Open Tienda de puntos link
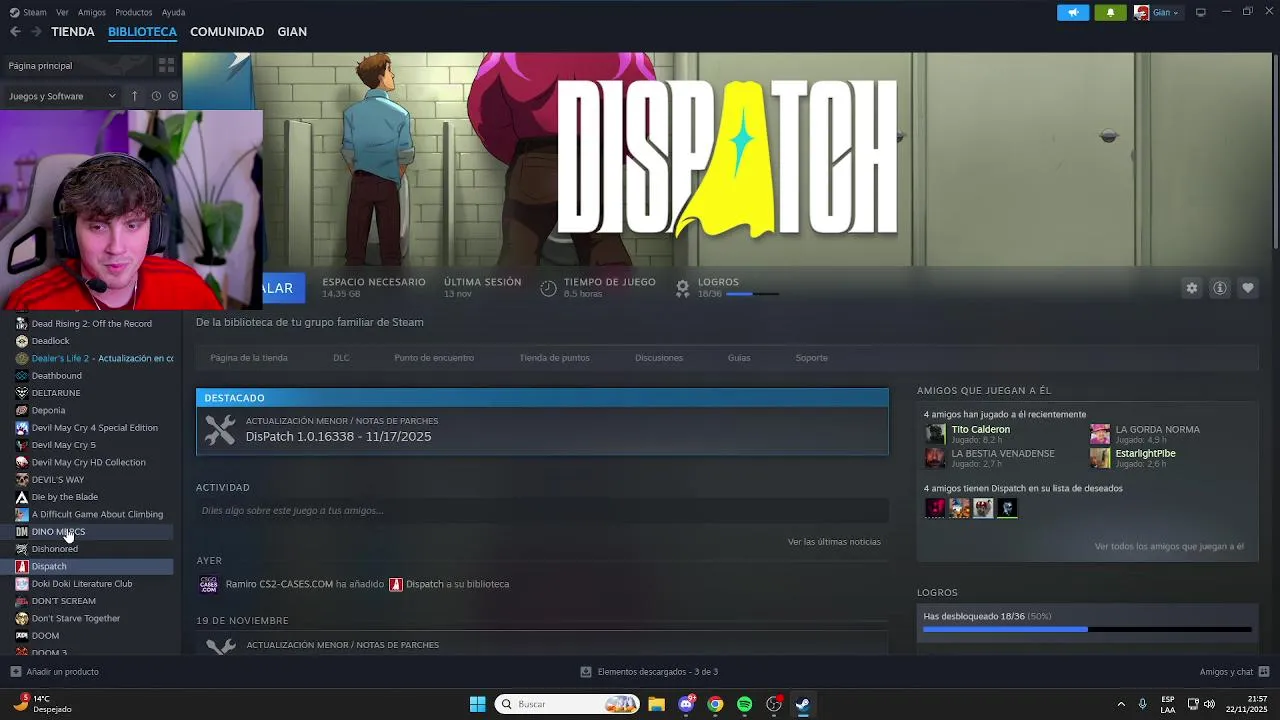Viewport: 1280px width, 720px height. tap(554, 358)
